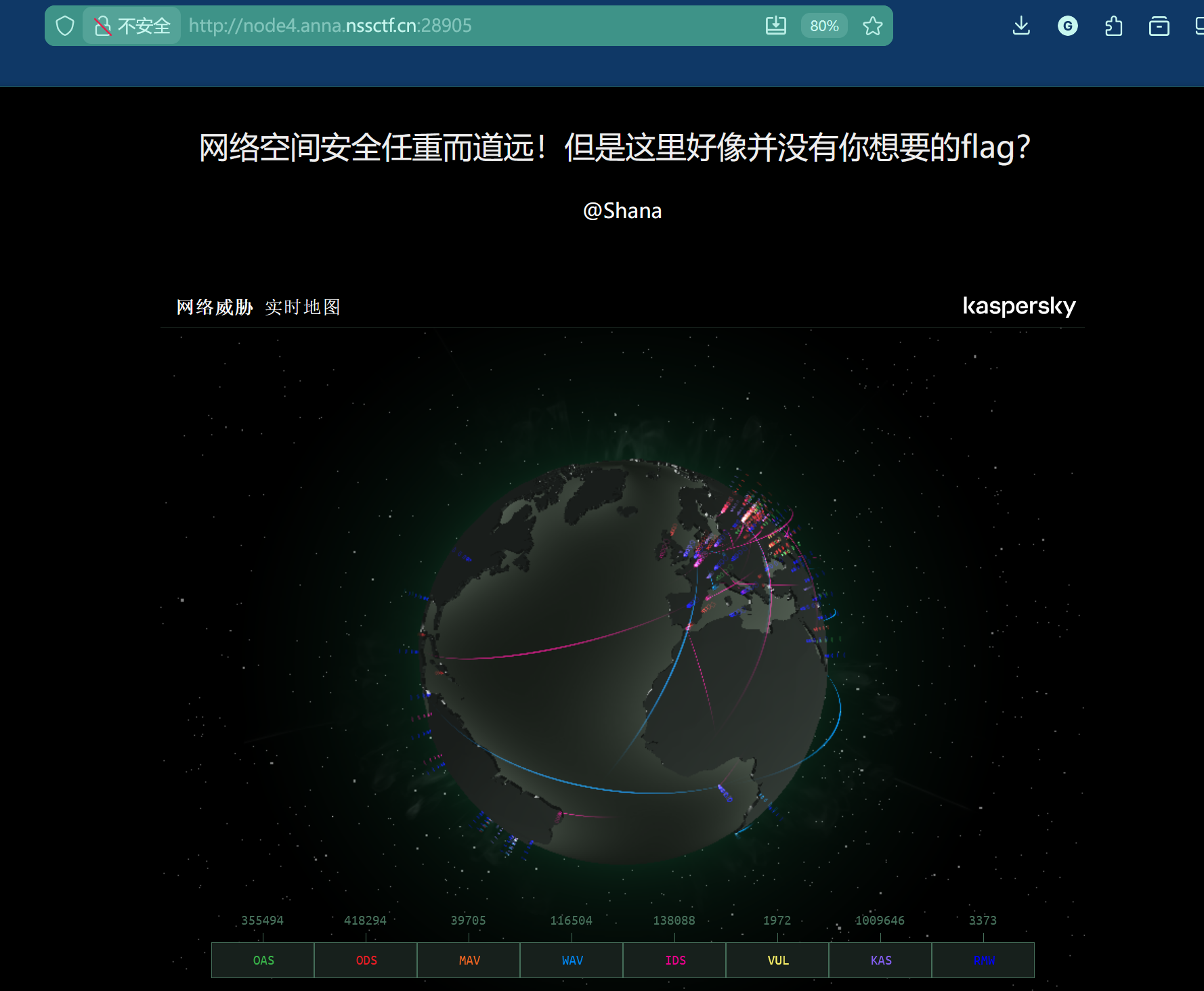
Task: Select the VUL detection category
Action: 777,960
